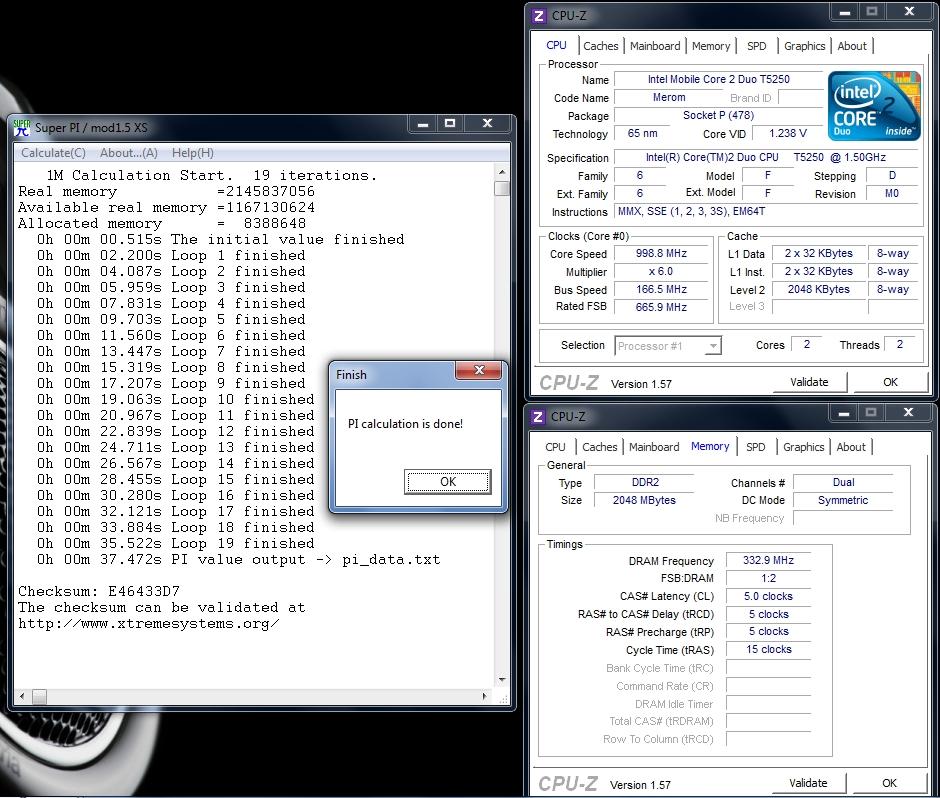Image resolution: width=940 pixels, height=798 pixels.
Task: Maximize the Super PI window
Action: tap(450, 124)
